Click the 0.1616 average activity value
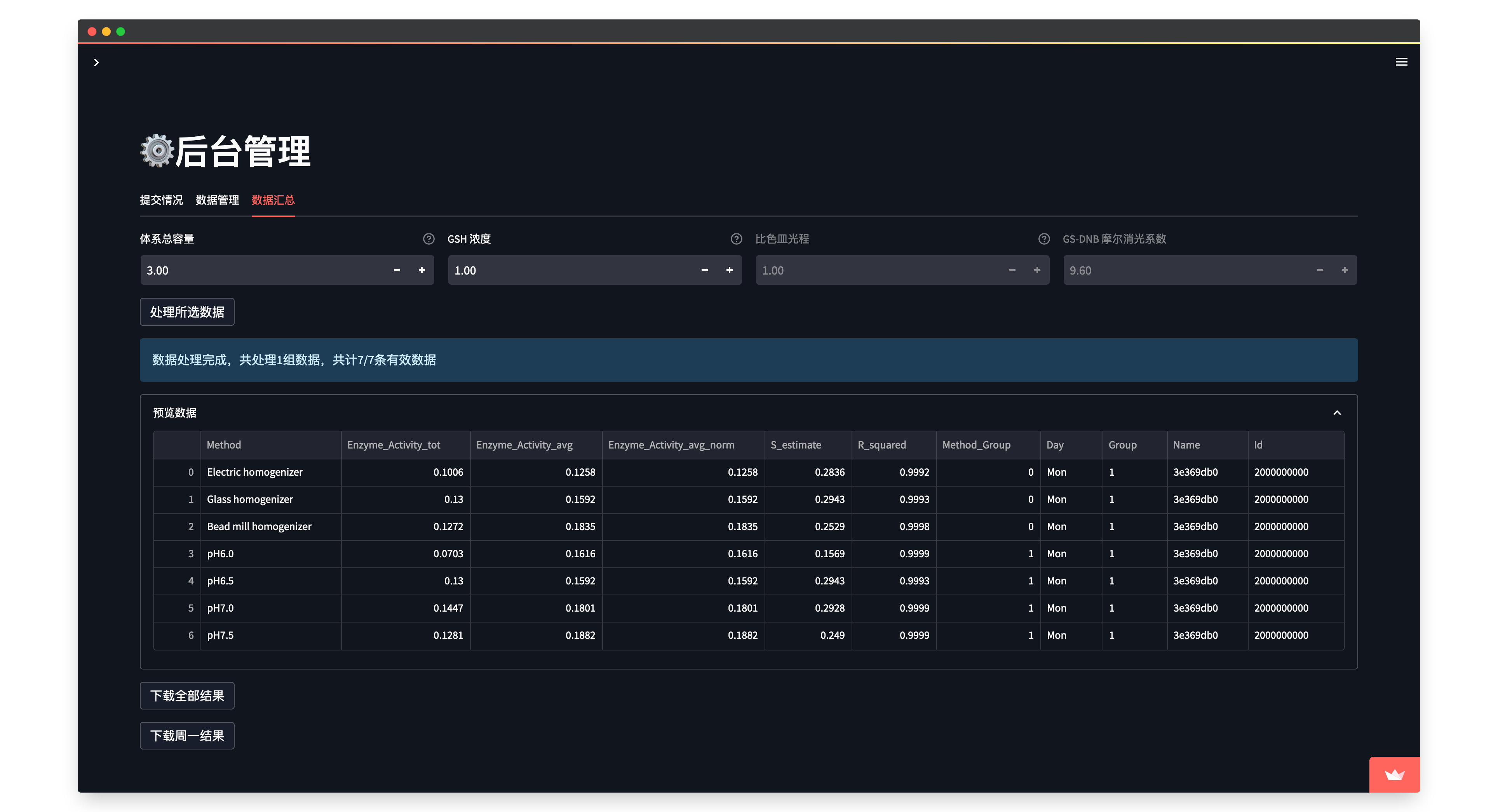The image size is (1498, 812). [x=536, y=554]
